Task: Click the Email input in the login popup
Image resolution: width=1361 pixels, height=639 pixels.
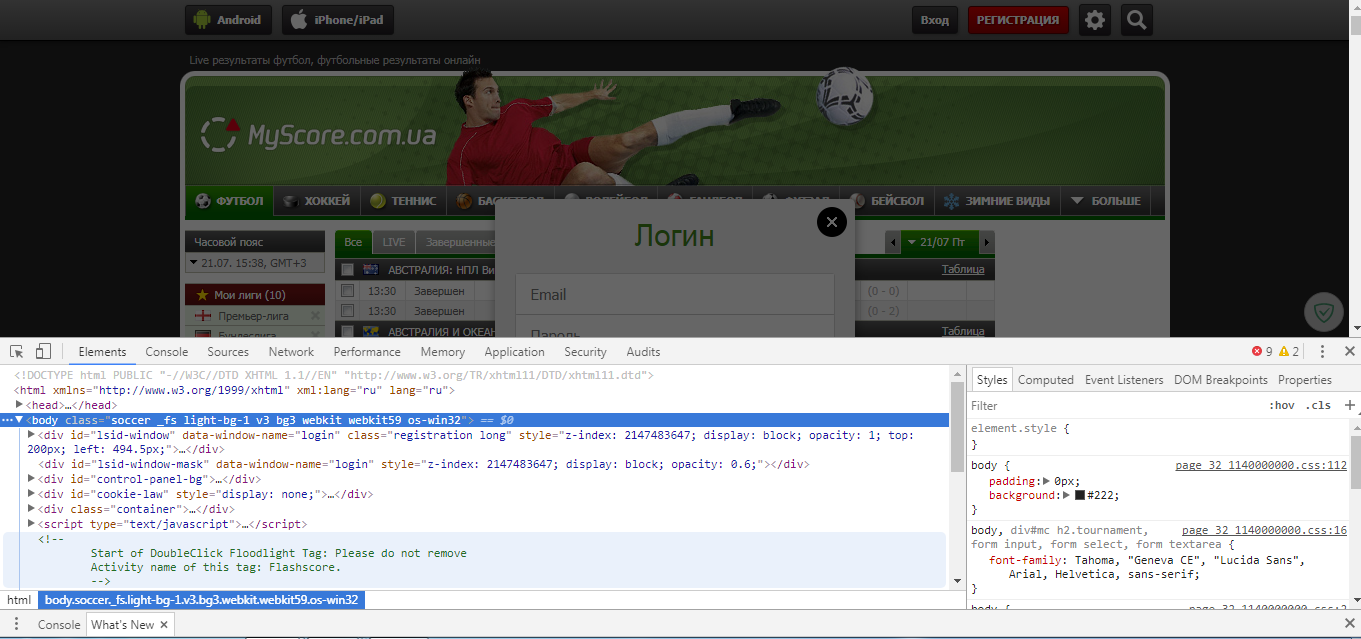Action: [674, 294]
